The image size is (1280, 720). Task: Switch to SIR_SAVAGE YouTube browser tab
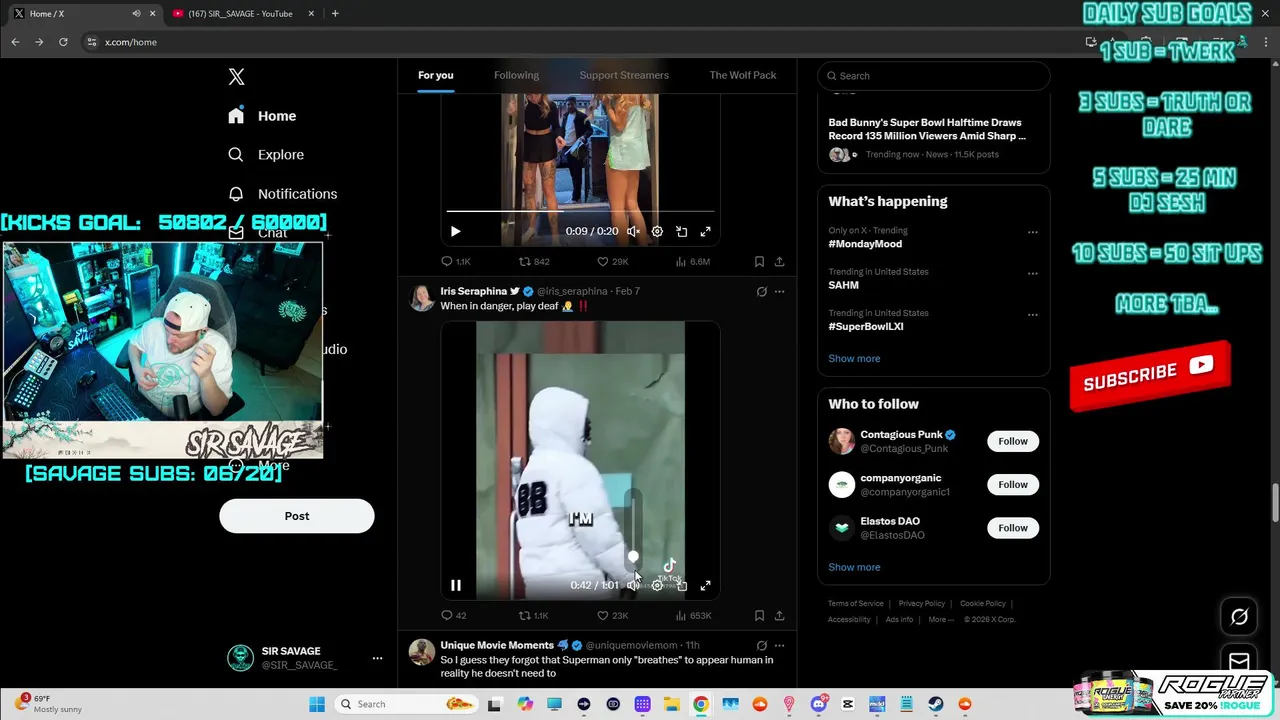click(240, 14)
